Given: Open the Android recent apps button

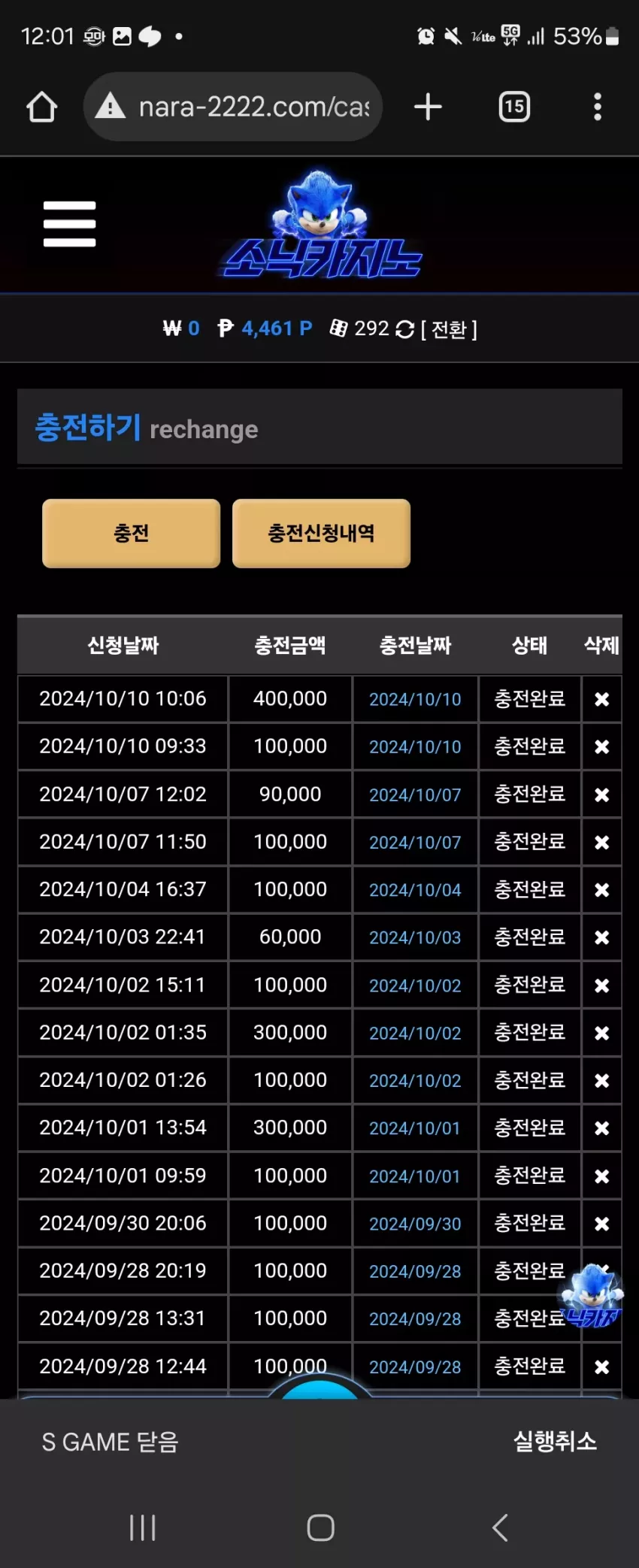Looking at the screenshot, I should [x=142, y=1527].
